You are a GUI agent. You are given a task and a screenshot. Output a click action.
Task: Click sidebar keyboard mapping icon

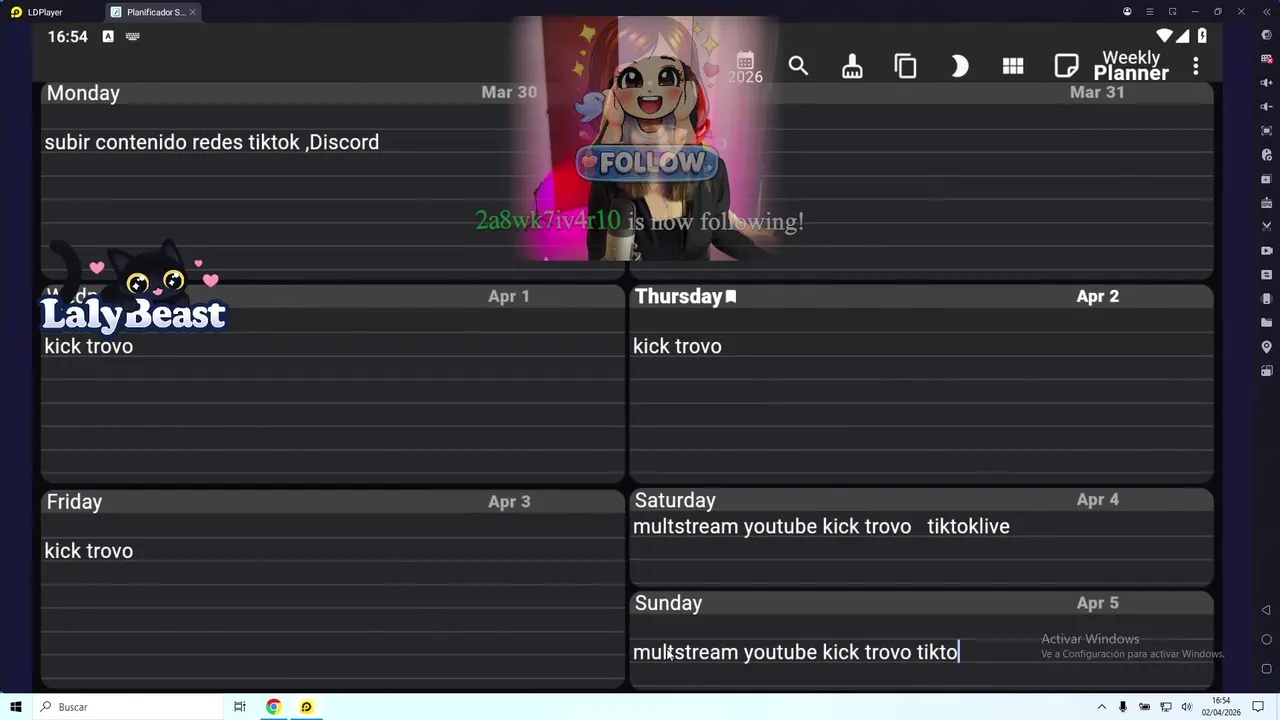click(x=1267, y=59)
